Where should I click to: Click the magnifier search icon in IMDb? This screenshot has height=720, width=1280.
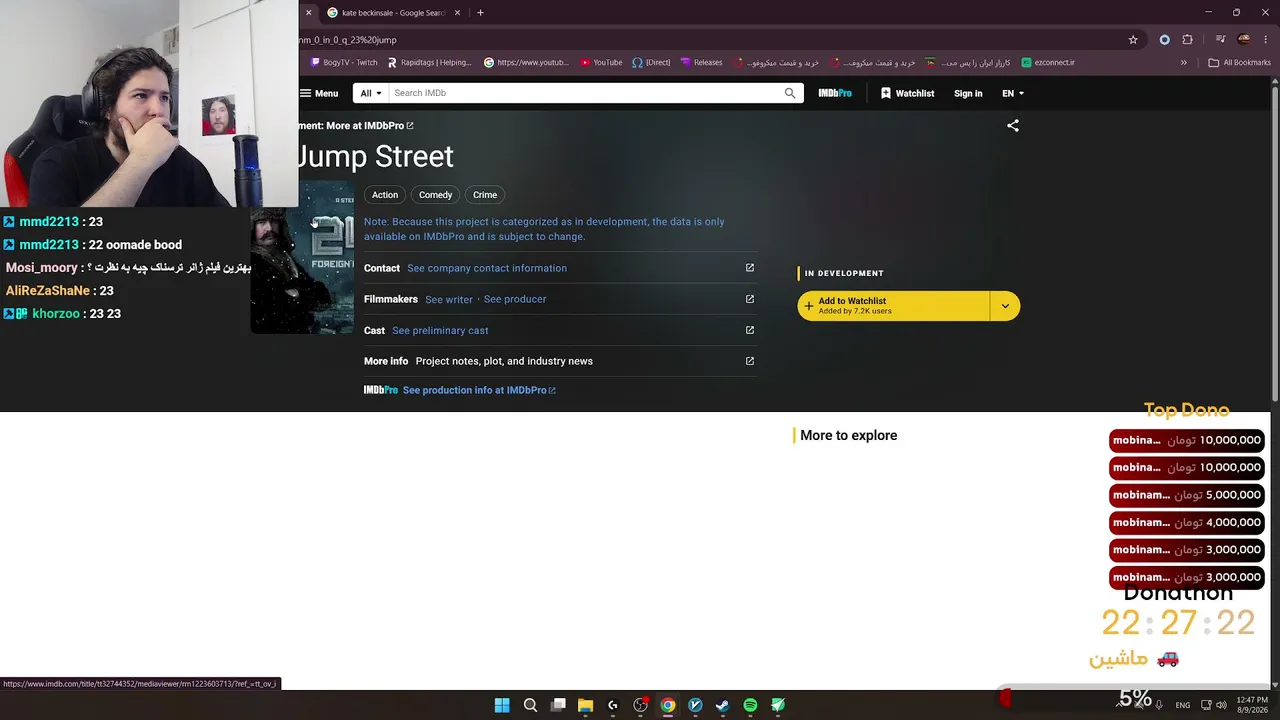click(x=790, y=93)
